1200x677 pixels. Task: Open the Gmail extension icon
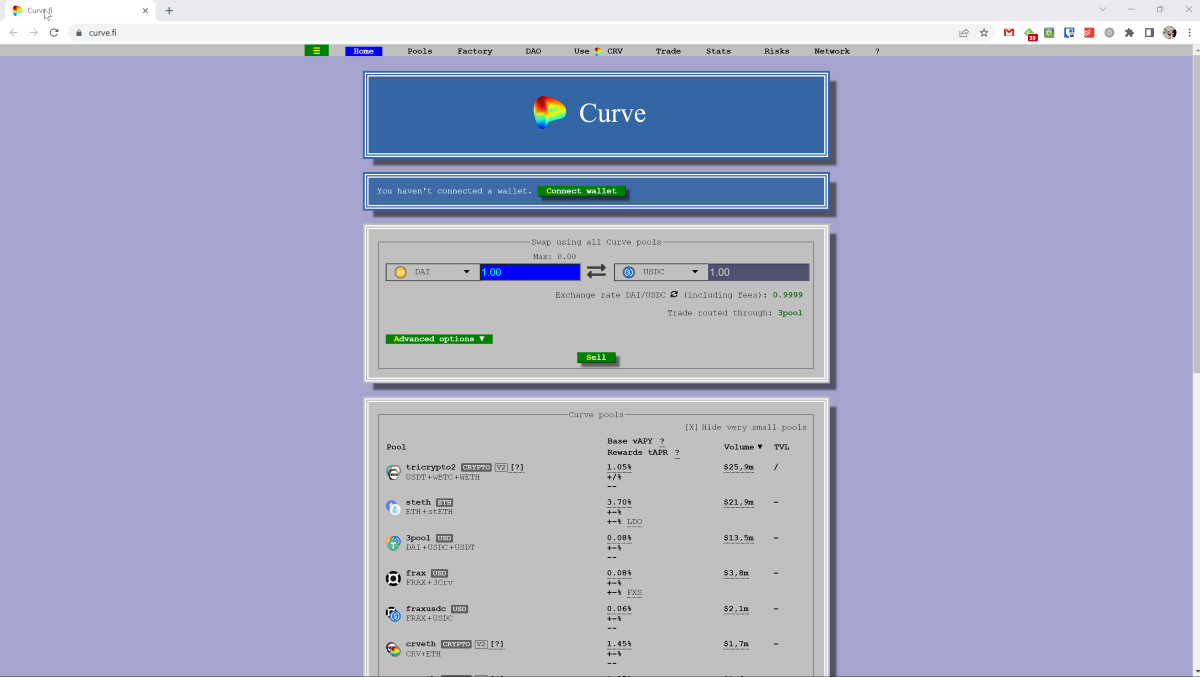(1009, 32)
